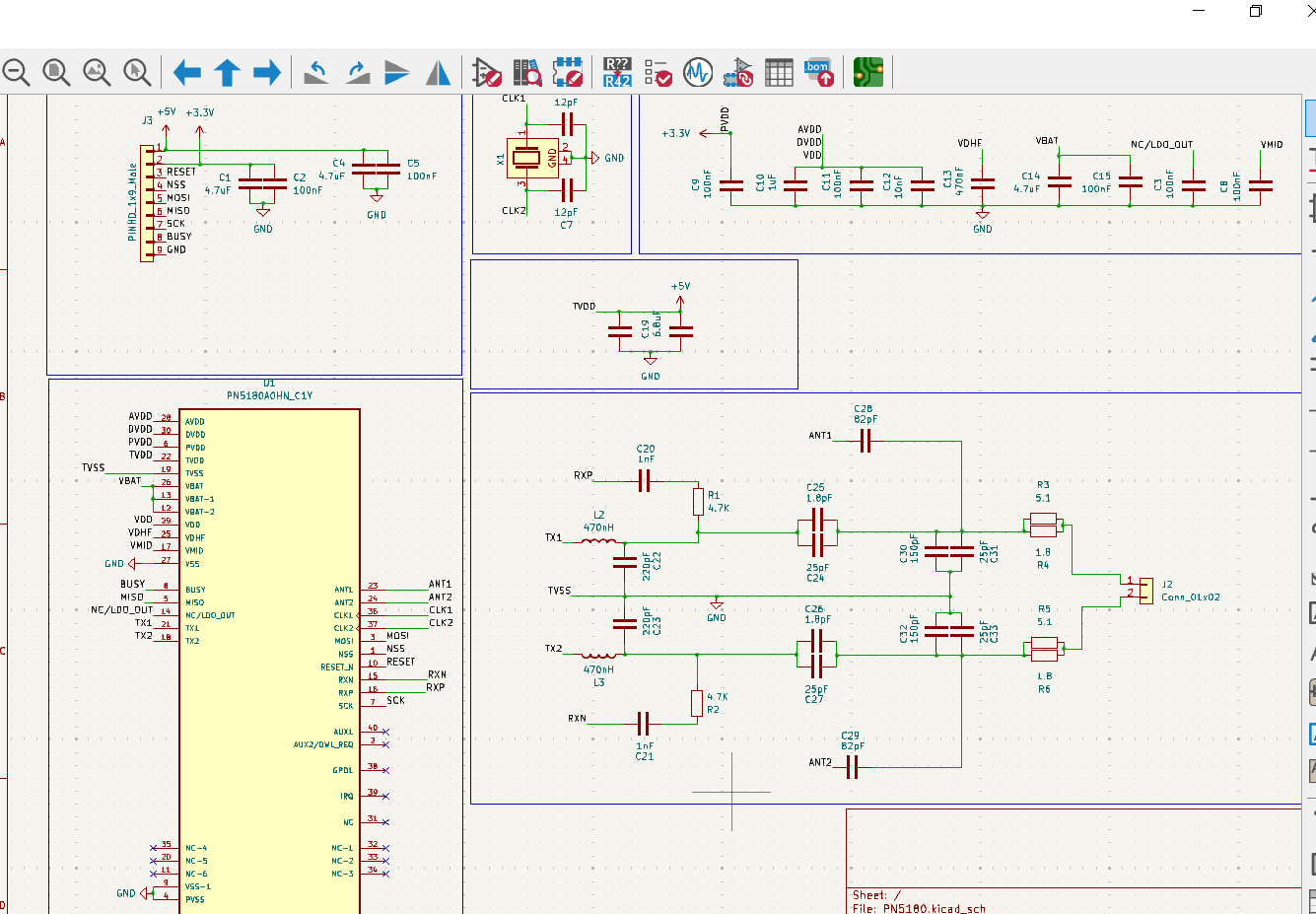Navigate forward with the right arrow
Image resolution: width=1316 pixels, height=914 pixels.
pyautogui.click(x=267, y=72)
